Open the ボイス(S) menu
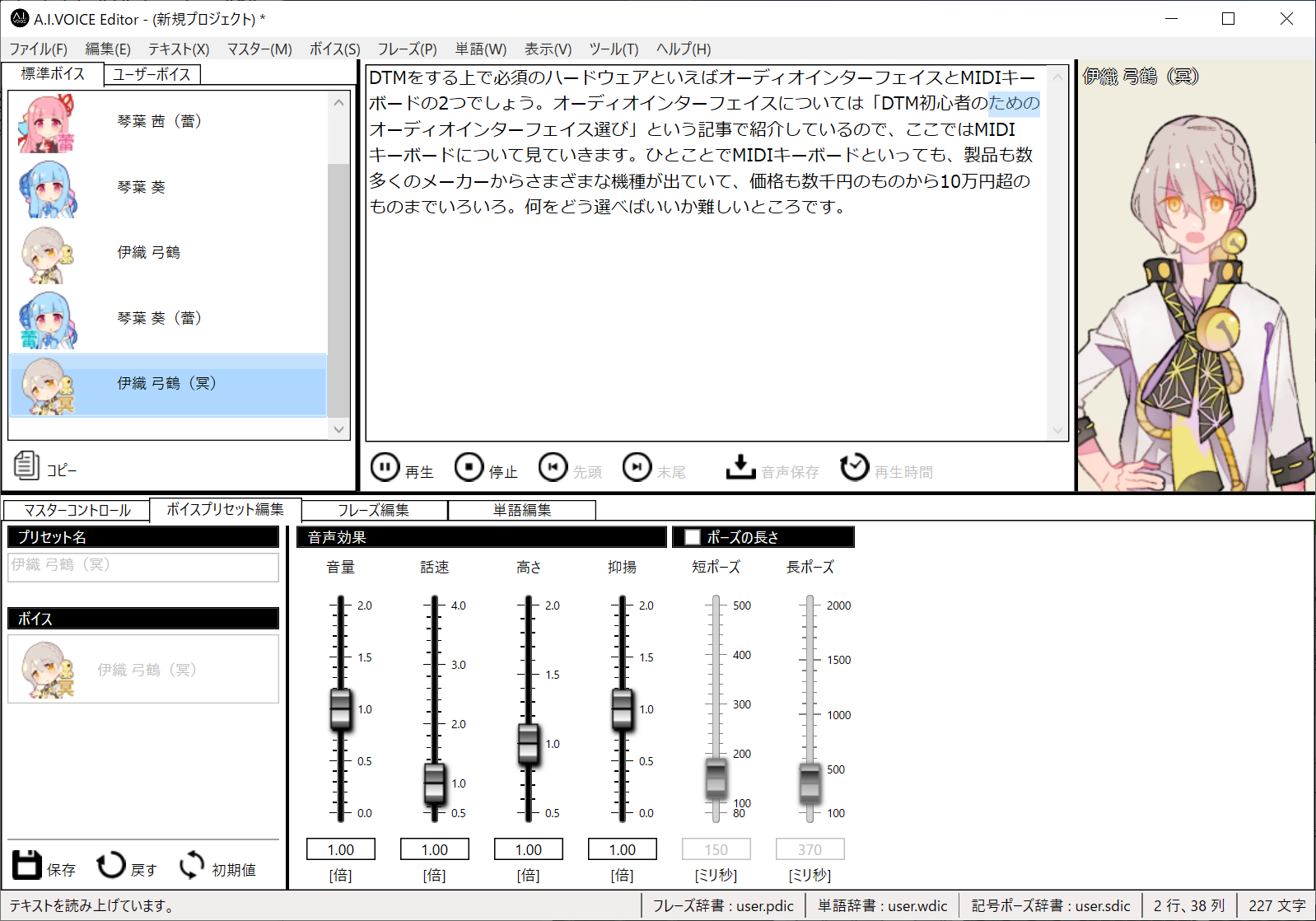 click(334, 49)
